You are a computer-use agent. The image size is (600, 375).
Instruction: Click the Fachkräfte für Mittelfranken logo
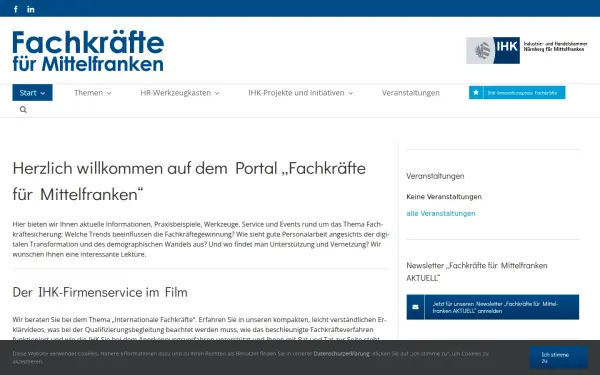(88, 51)
